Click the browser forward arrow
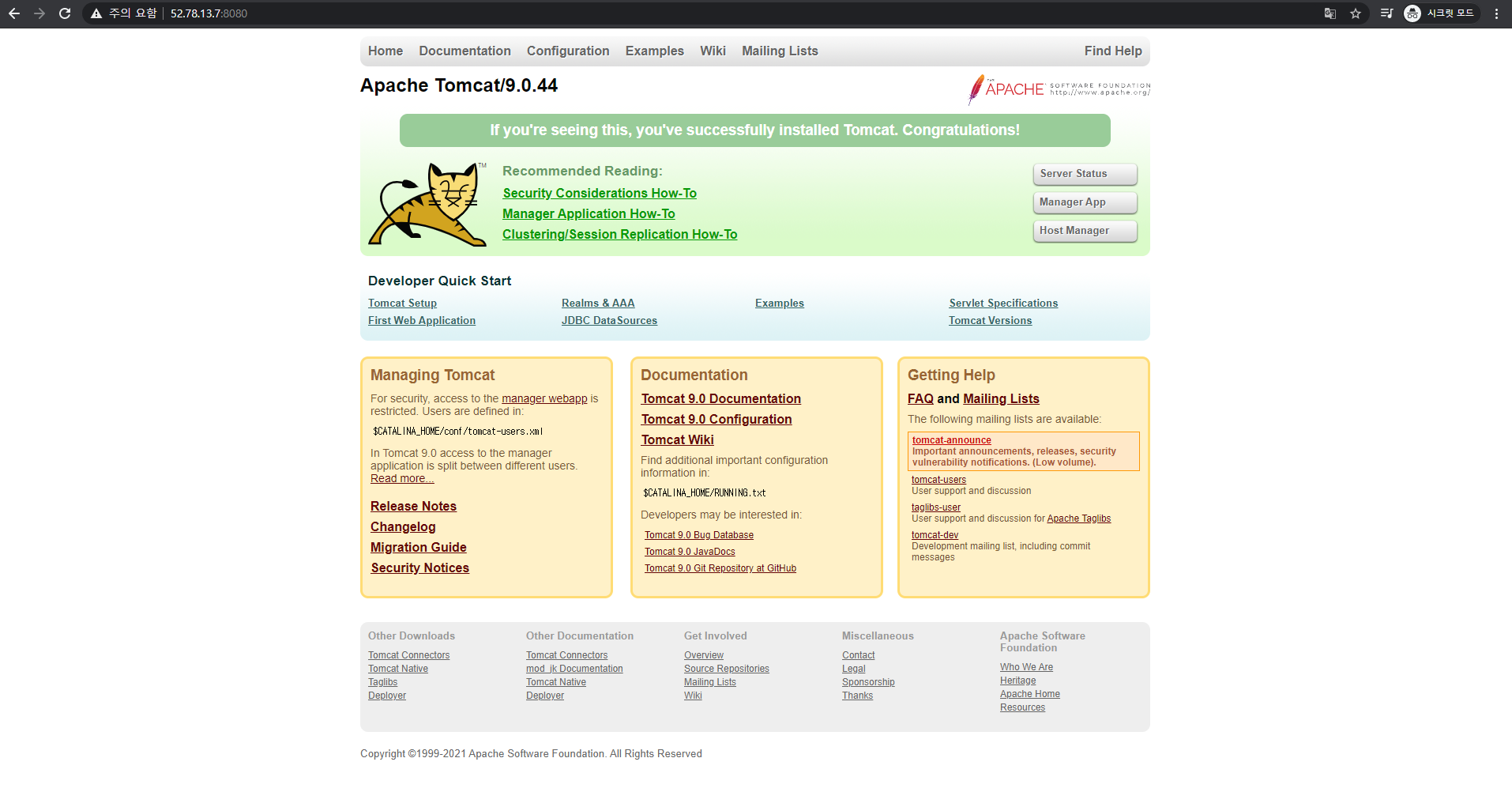The image size is (1512, 792). (39, 13)
